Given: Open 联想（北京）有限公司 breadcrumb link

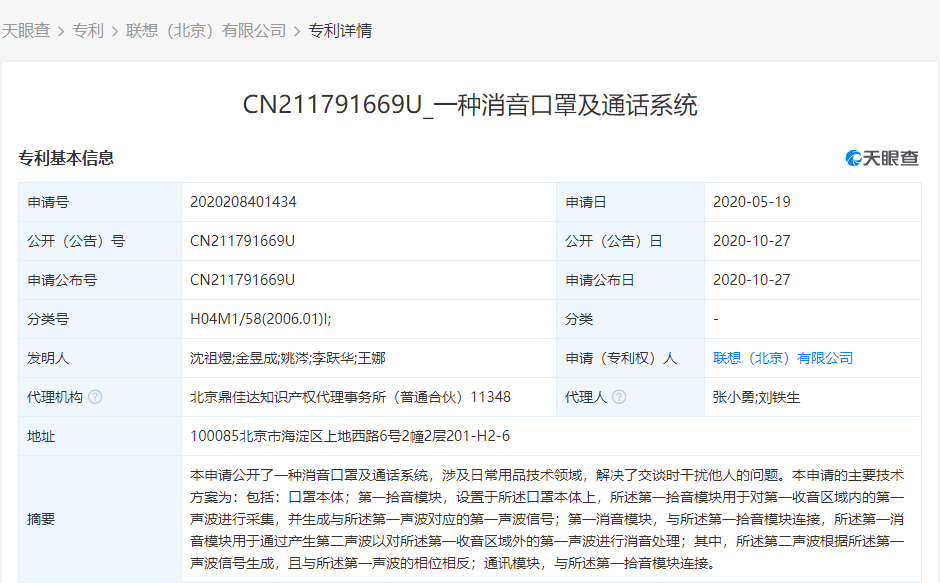Looking at the screenshot, I should click(206, 31).
